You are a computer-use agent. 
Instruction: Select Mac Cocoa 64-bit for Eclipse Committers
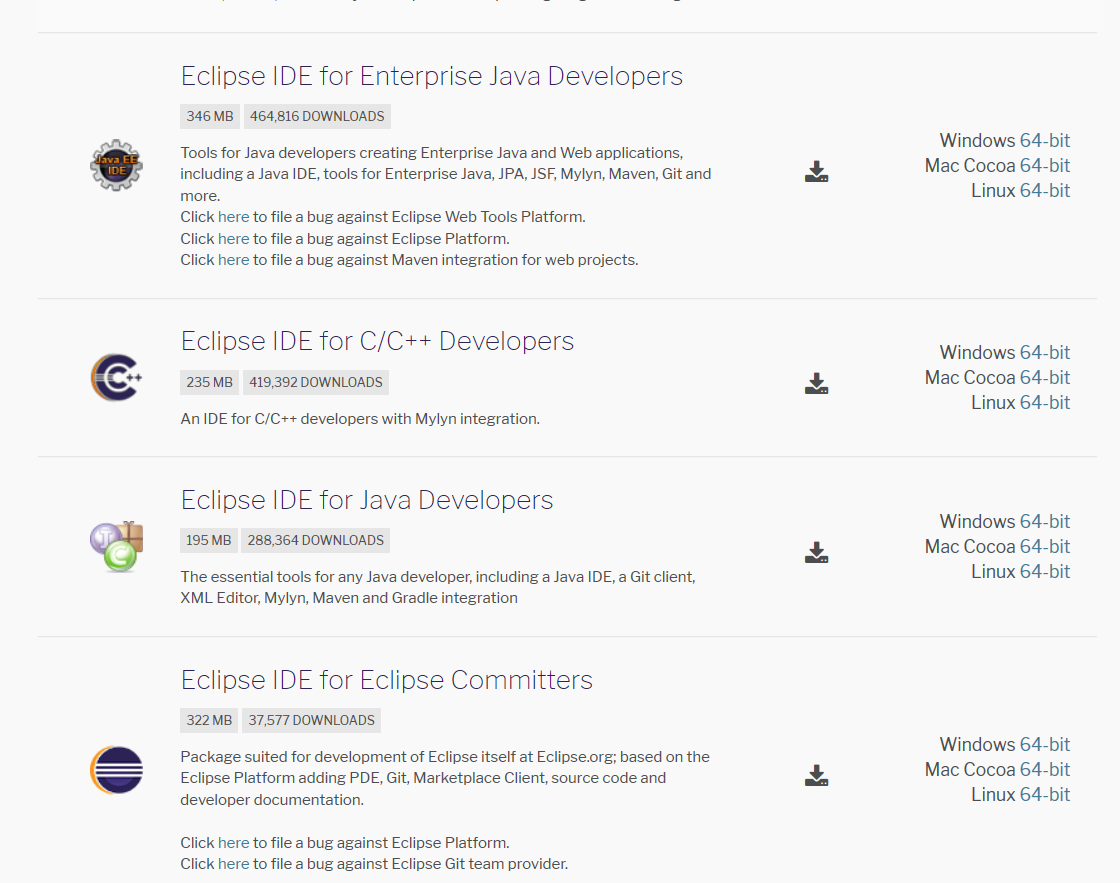pos(1044,769)
